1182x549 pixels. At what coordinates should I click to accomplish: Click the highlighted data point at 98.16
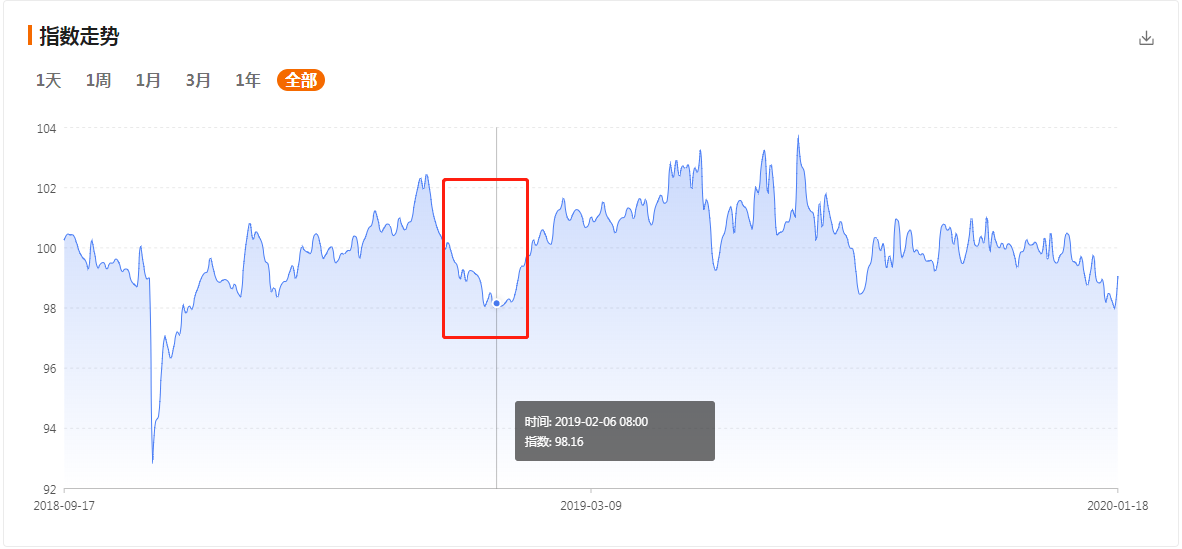click(x=496, y=303)
